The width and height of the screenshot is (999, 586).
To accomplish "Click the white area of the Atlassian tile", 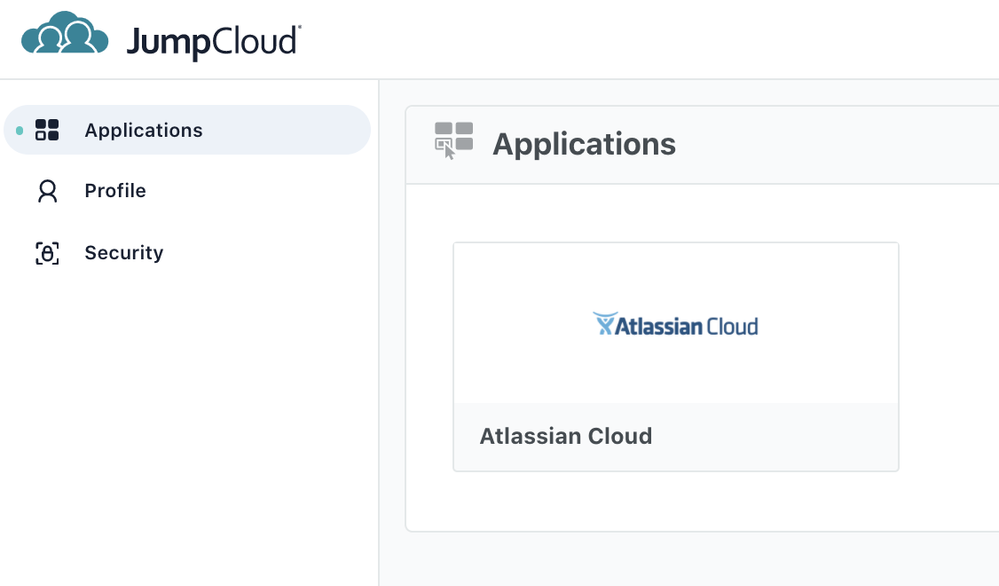I will pyautogui.click(x=676, y=323).
